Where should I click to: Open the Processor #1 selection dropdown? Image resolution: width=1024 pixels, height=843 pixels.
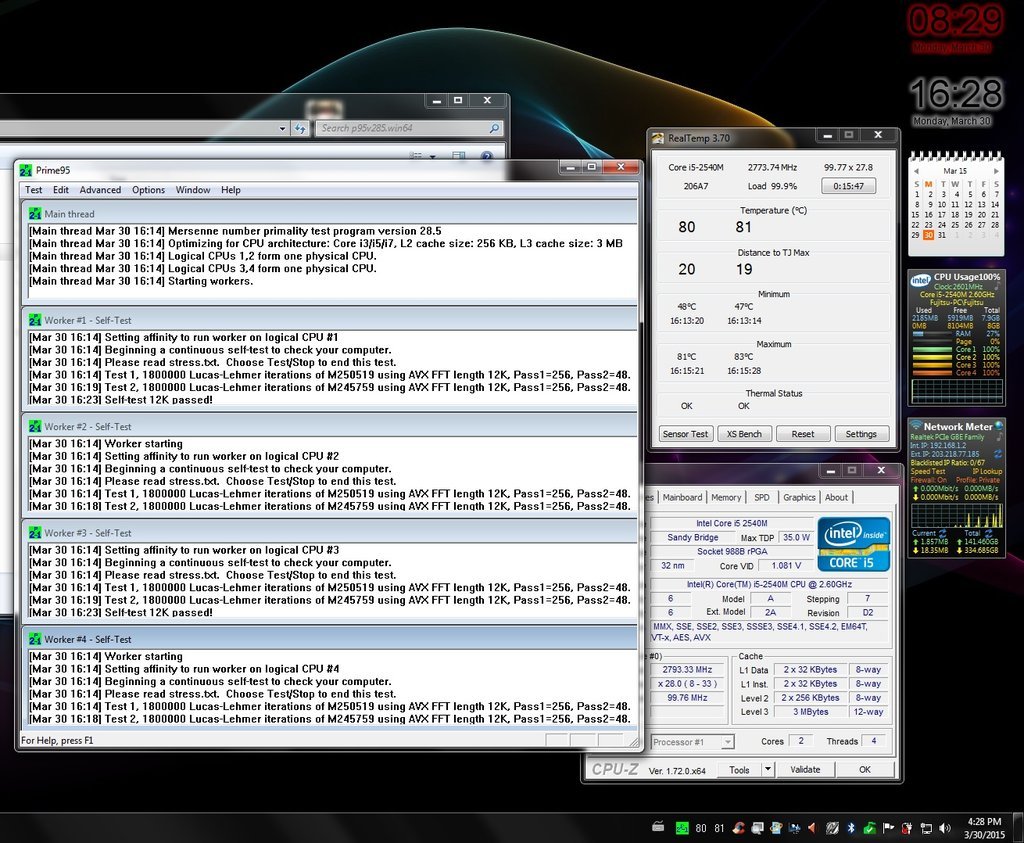pos(728,742)
